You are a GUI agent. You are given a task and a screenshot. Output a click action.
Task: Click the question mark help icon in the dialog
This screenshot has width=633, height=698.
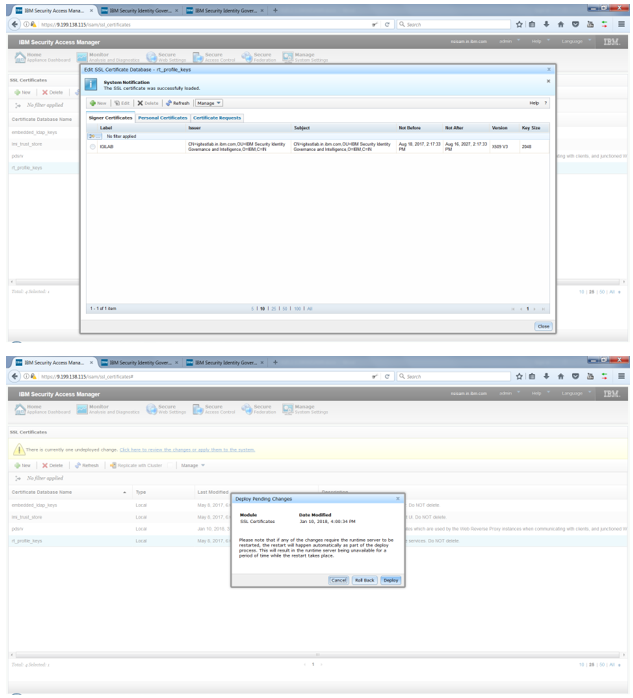point(546,103)
